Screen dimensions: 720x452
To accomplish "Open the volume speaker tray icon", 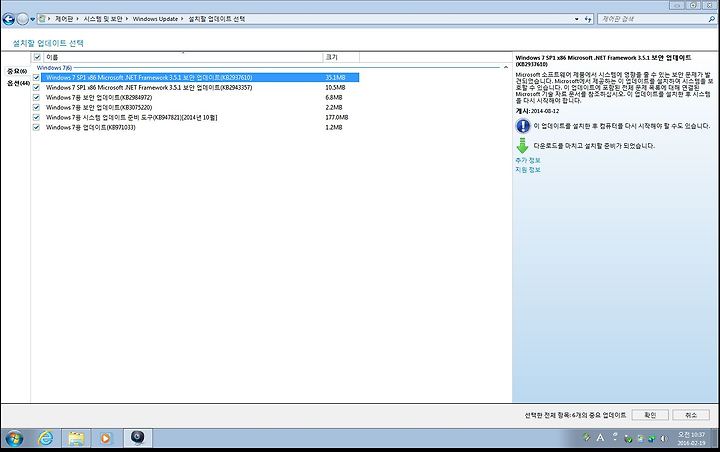I will (664, 439).
